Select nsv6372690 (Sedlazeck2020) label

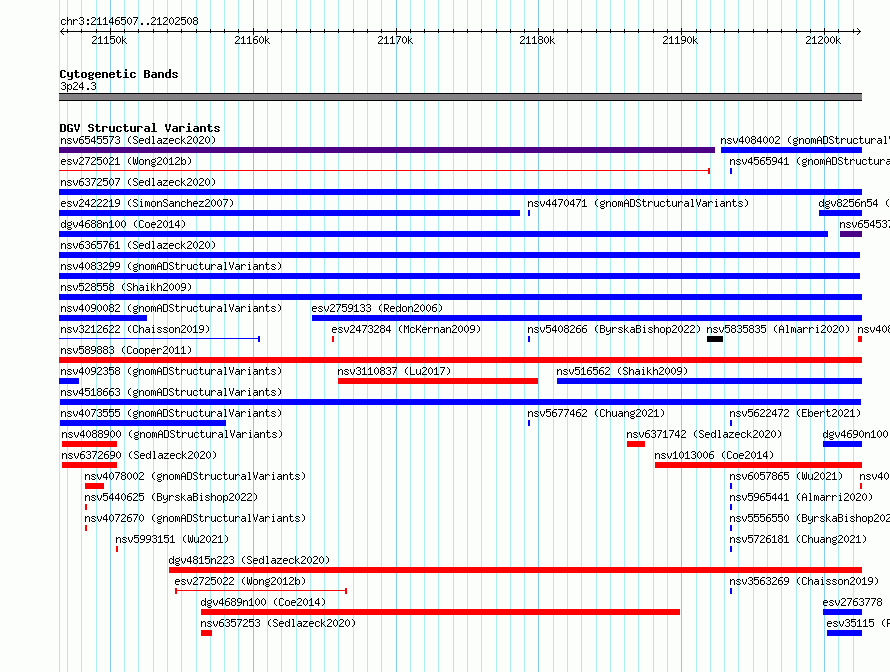click(139, 455)
